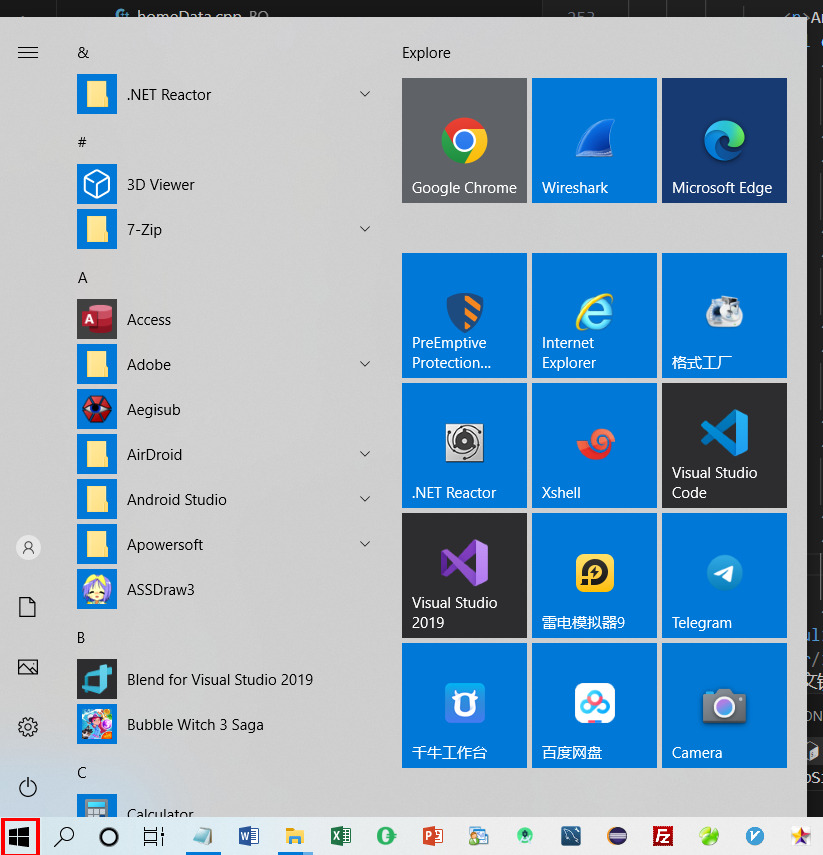Expand the .NET Reactor folder chevron

365,94
